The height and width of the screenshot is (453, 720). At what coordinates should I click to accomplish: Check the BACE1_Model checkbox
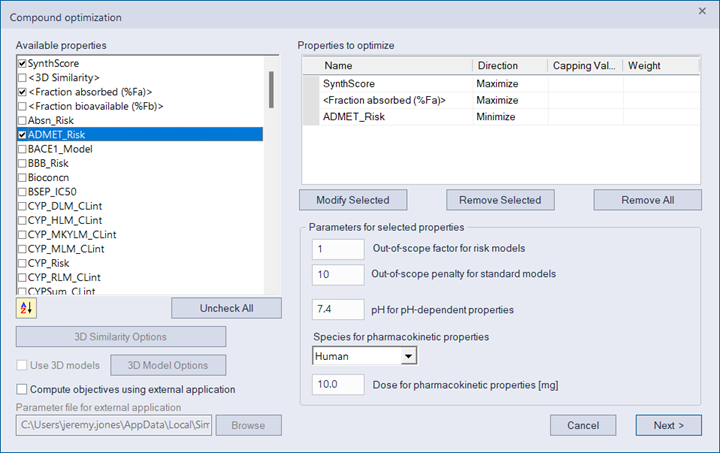[22, 149]
